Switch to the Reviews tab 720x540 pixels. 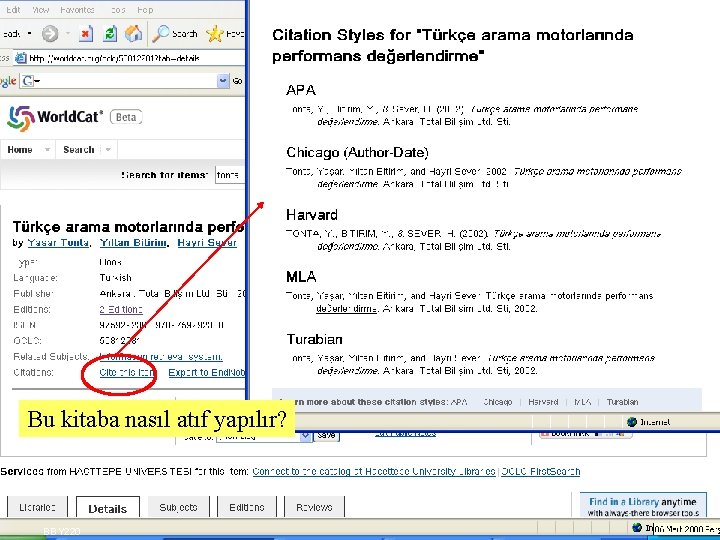click(x=314, y=507)
